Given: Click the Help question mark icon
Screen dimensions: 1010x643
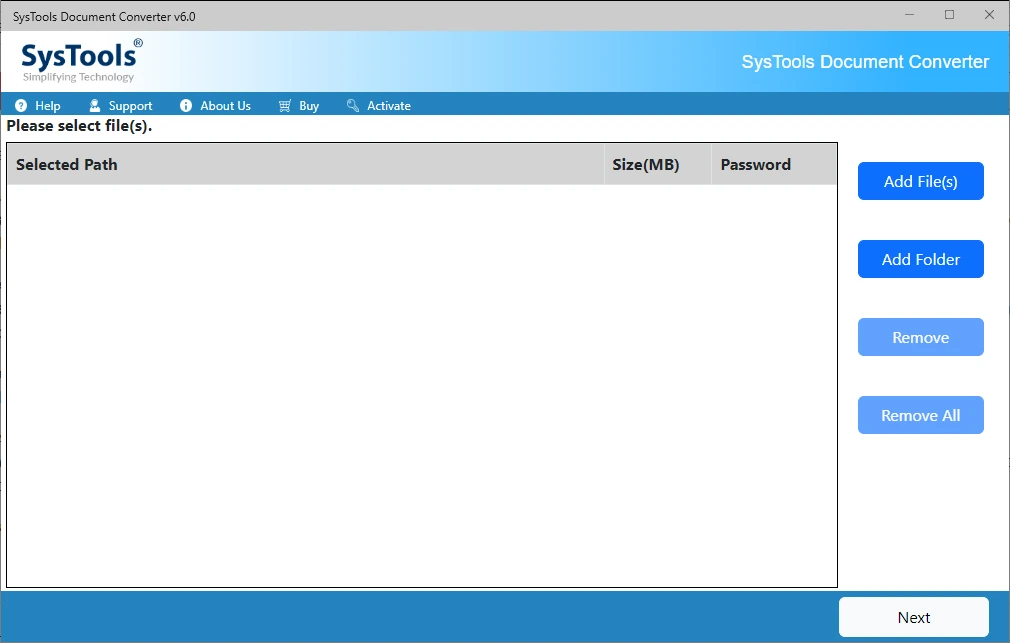Looking at the screenshot, I should coord(21,106).
